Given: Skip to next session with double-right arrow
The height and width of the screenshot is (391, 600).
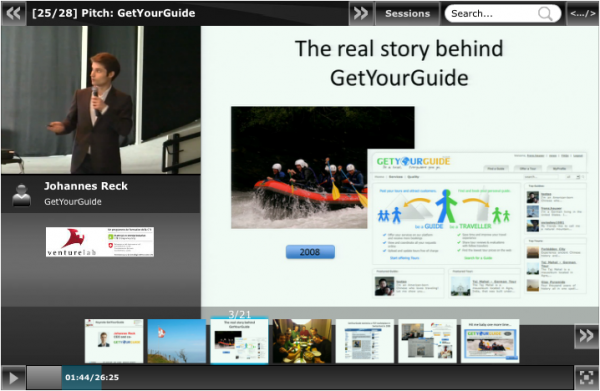Looking at the screenshot, I should tap(360, 13).
